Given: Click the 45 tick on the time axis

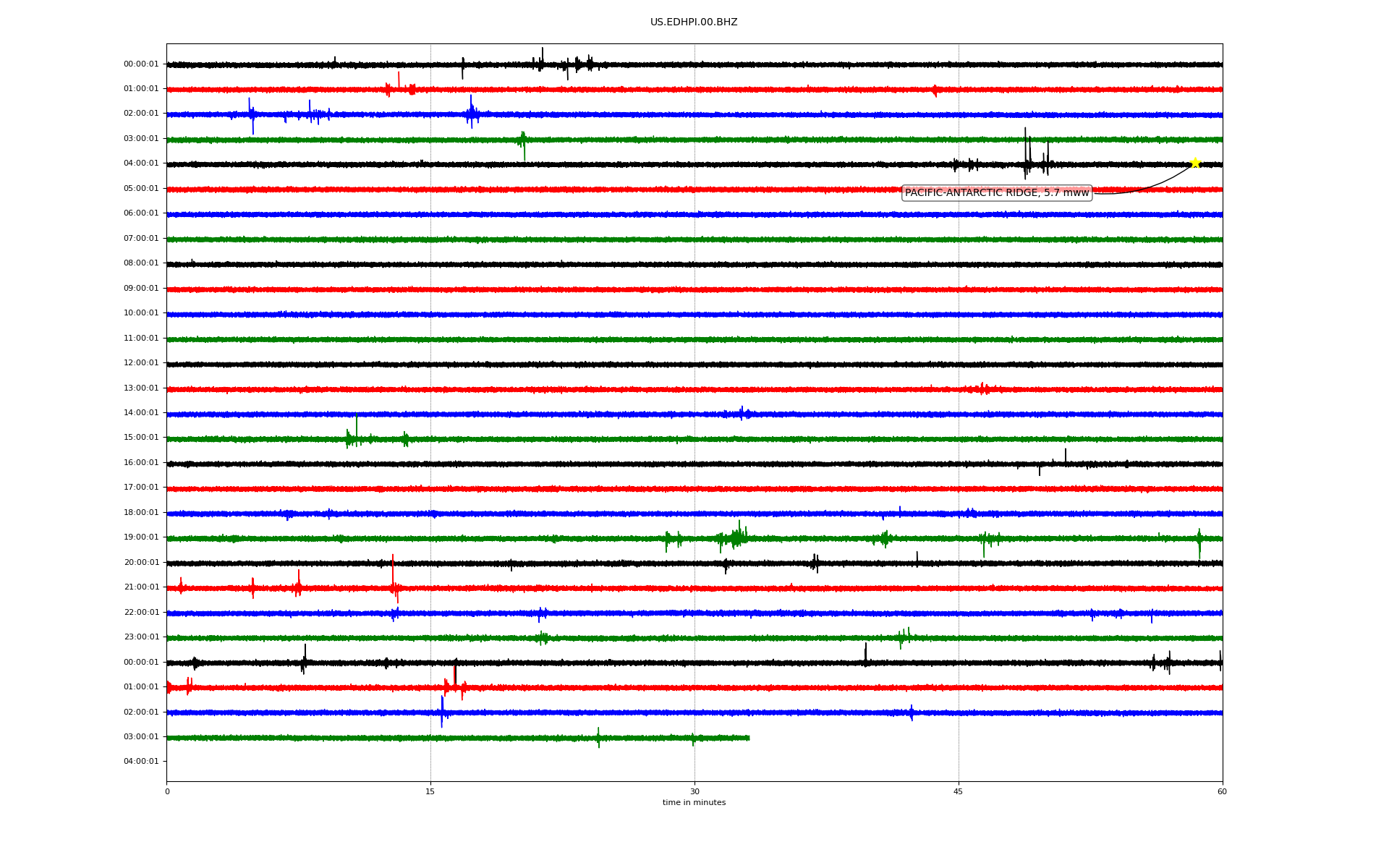Looking at the screenshot, I should pyautogui.click(x=959, y=791).
